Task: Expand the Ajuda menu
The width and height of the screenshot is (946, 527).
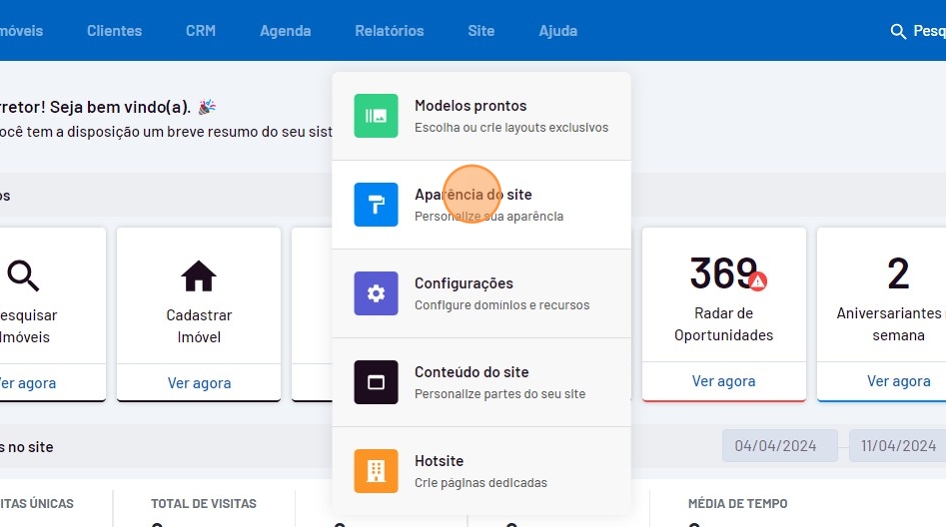Action: [x=558, y=31]
